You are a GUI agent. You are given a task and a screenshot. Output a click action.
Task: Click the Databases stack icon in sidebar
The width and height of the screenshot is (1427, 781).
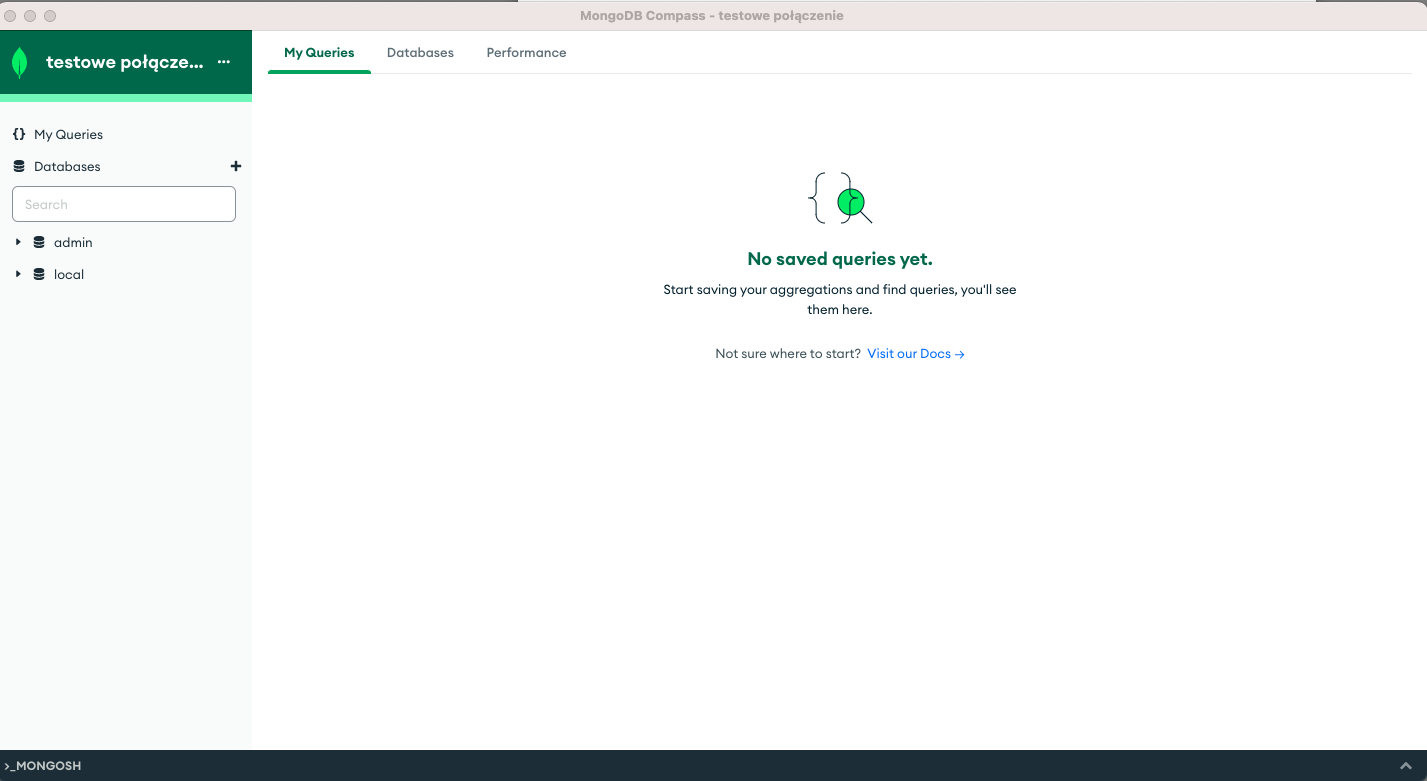pos(19,166)
